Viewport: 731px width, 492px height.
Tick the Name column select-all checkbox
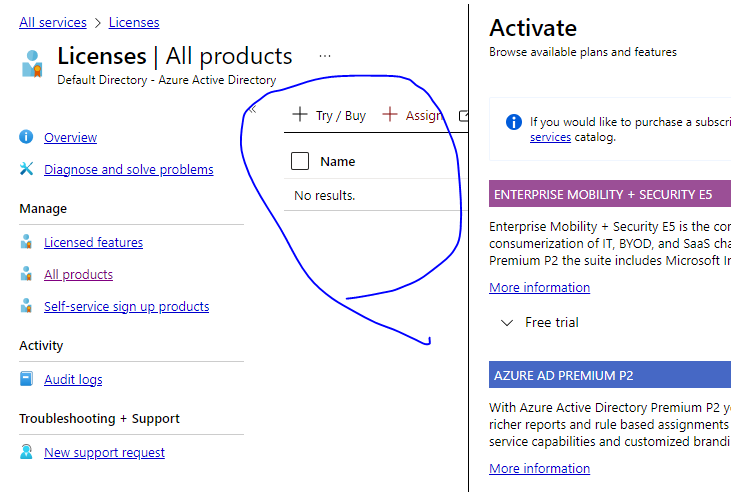click(x=300, y=161)
